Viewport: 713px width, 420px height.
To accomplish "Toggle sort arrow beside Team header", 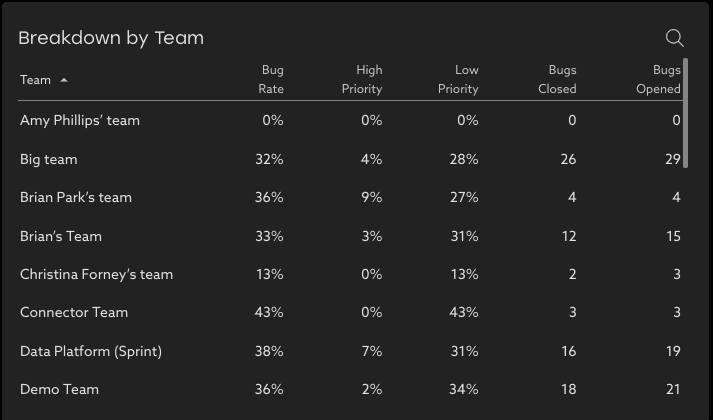I will tap(64, 80).
